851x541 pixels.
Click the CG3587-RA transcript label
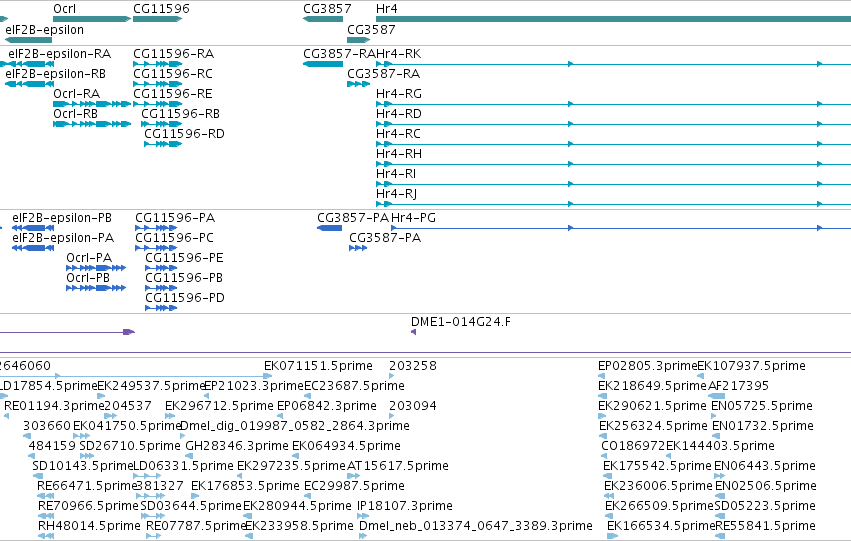coord(384,74)
